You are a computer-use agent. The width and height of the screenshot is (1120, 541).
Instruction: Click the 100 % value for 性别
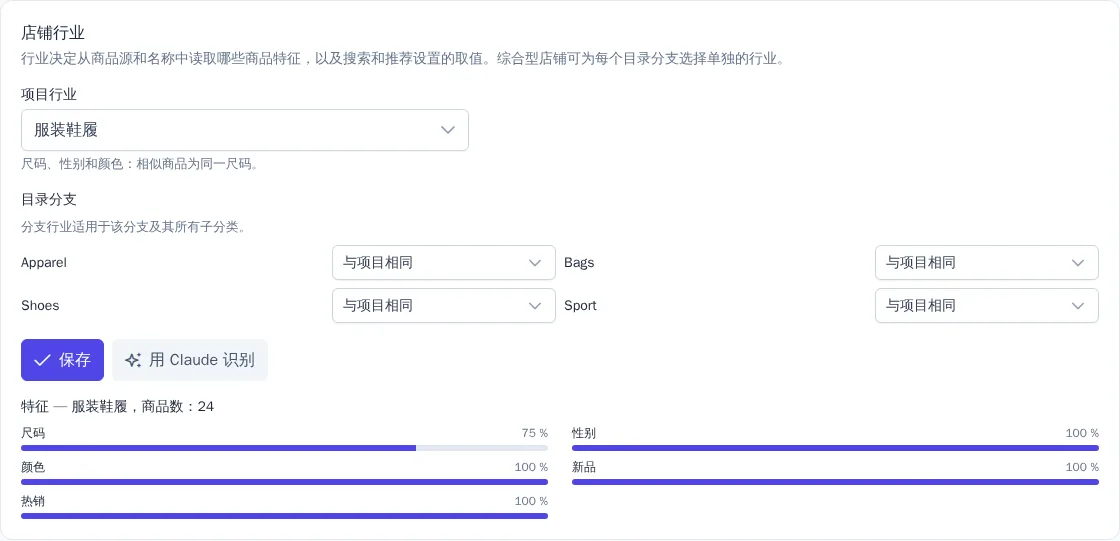[x=1082, y=433]
